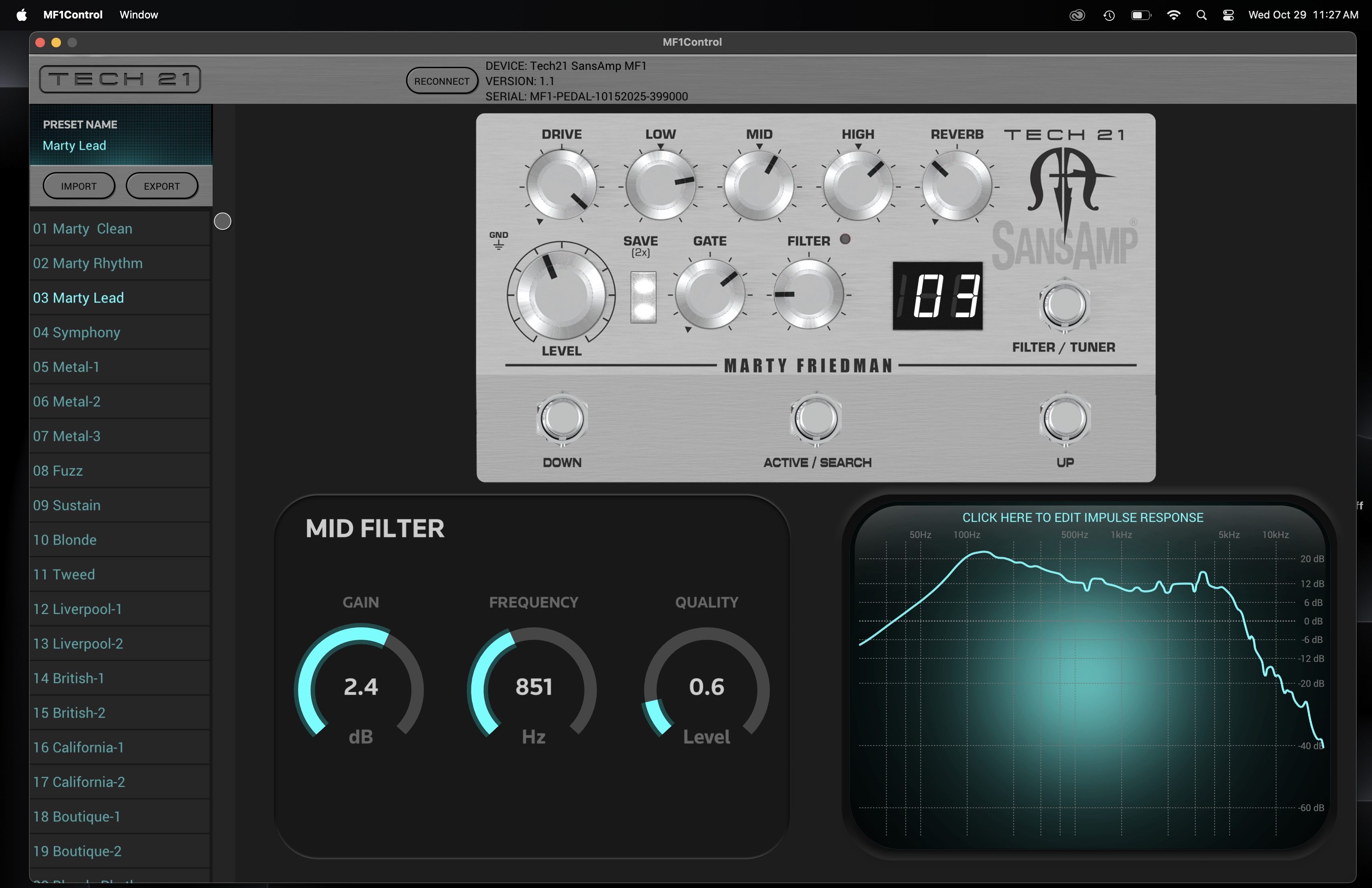Viewport: 1372px width, 888px height.
Task: Click the round sidebar handle circle
Action: coord(223,221)
